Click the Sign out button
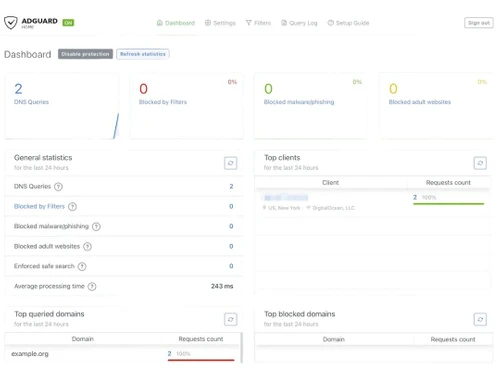 479,23
